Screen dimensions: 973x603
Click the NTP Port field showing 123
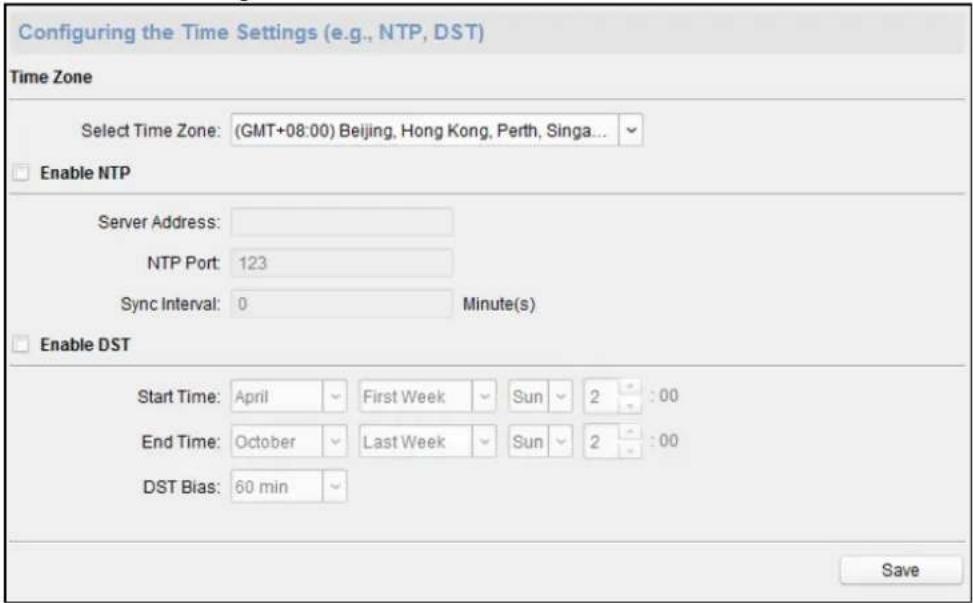(x=341, y=263)
